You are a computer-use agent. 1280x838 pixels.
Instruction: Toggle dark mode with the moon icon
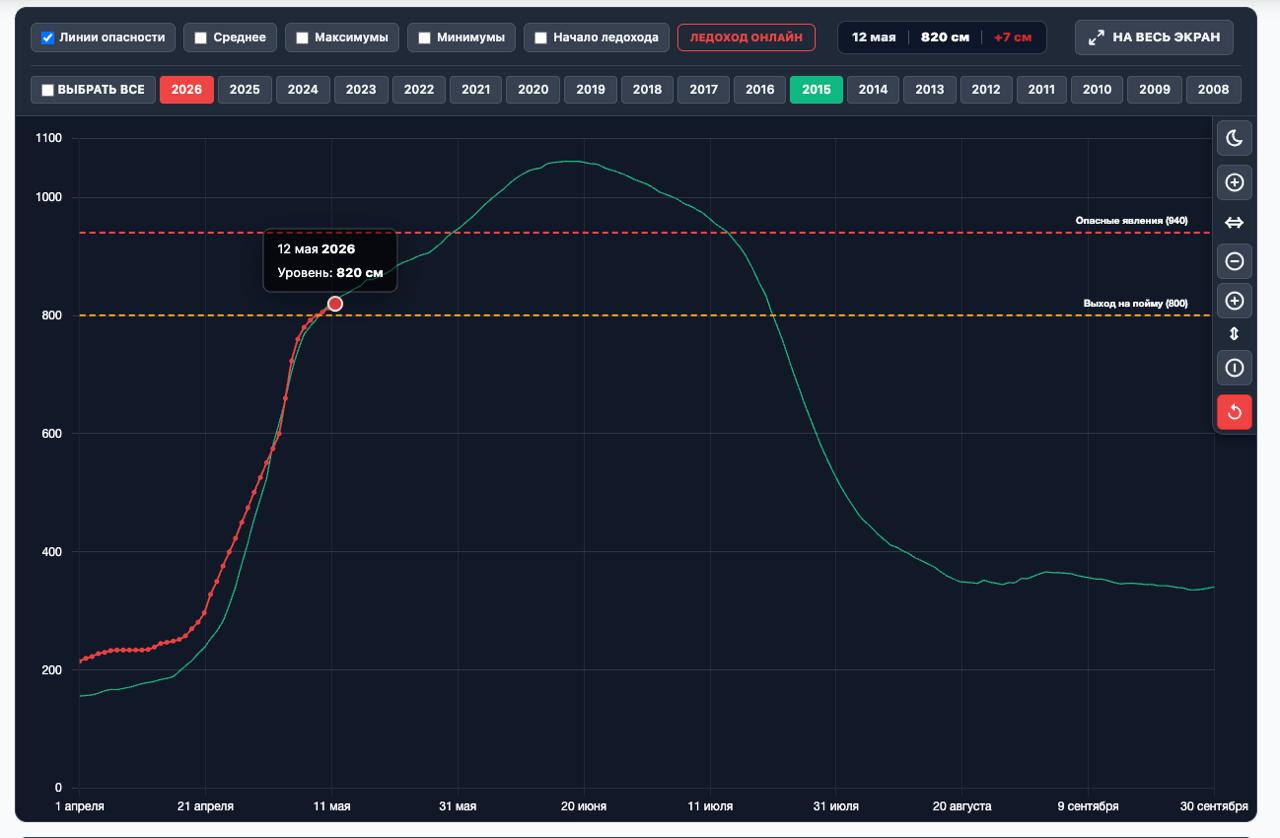(1234, 138)
